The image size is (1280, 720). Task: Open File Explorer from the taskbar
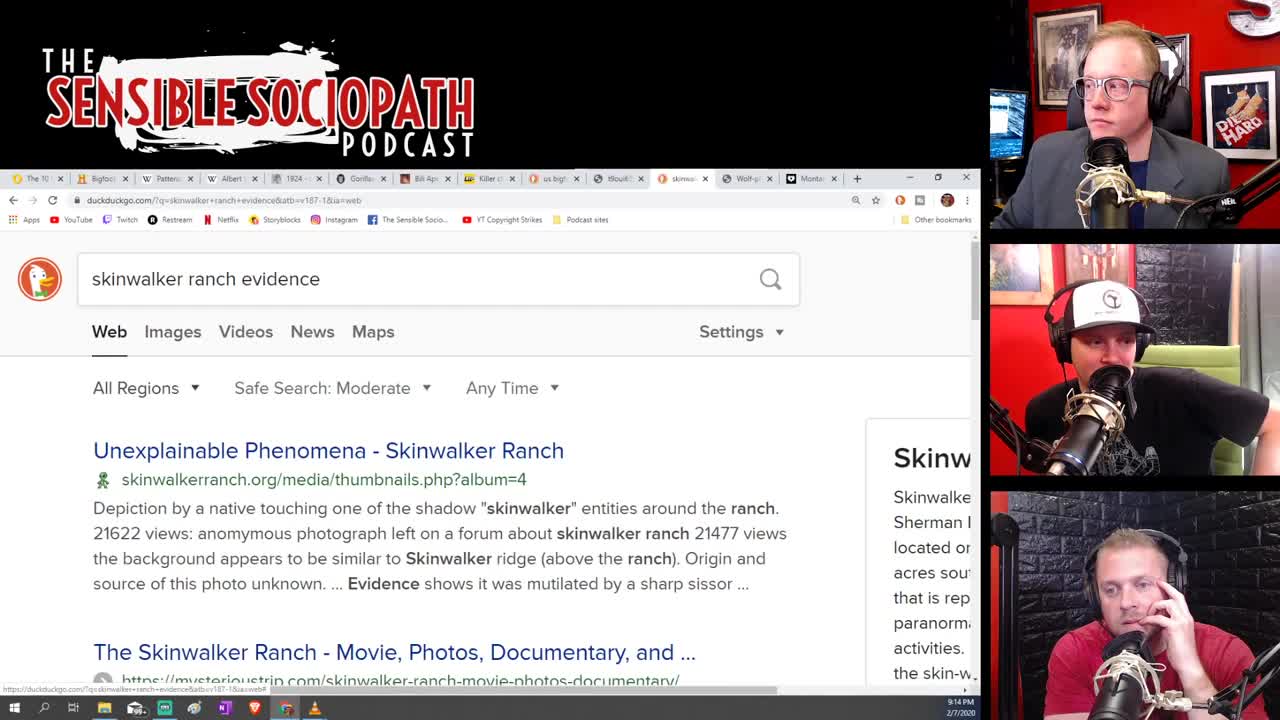coord(104,708)
